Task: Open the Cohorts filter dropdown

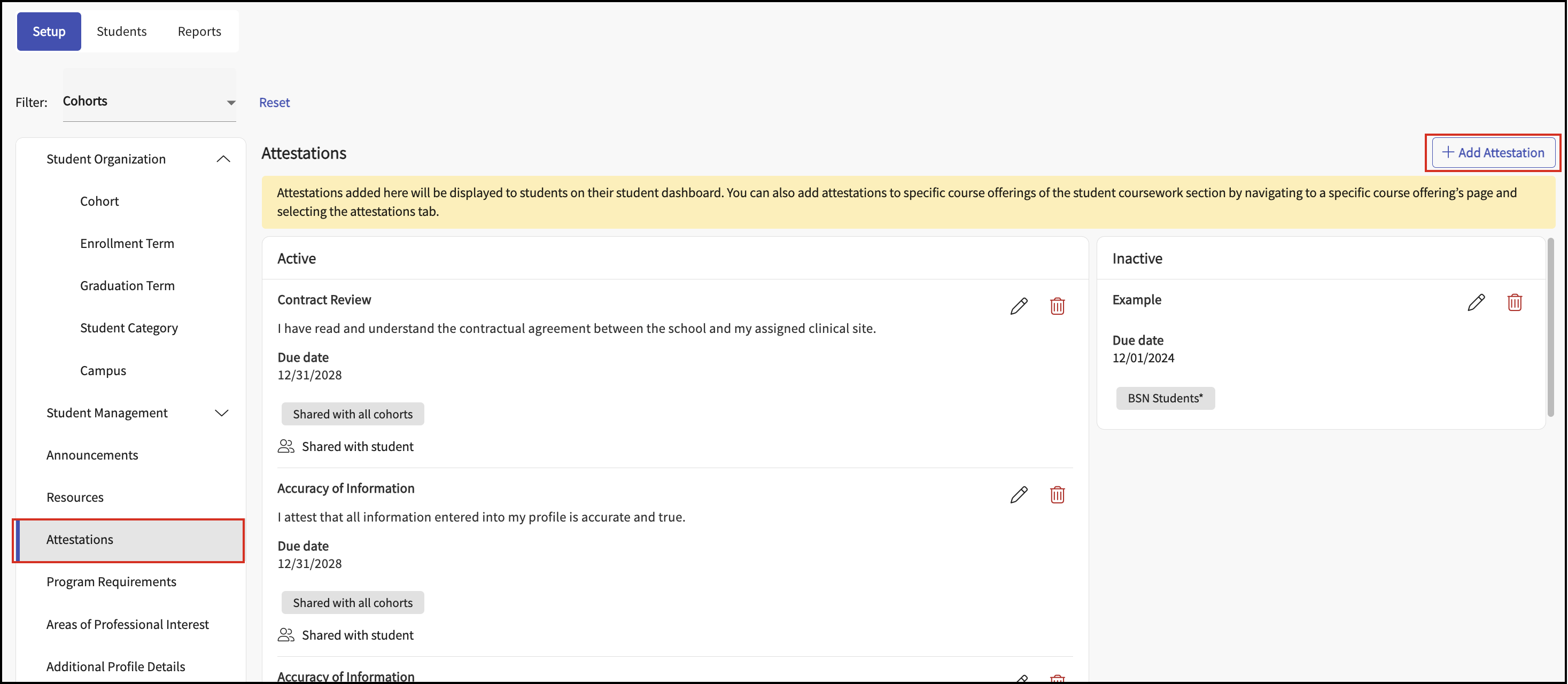Action: 149,102
